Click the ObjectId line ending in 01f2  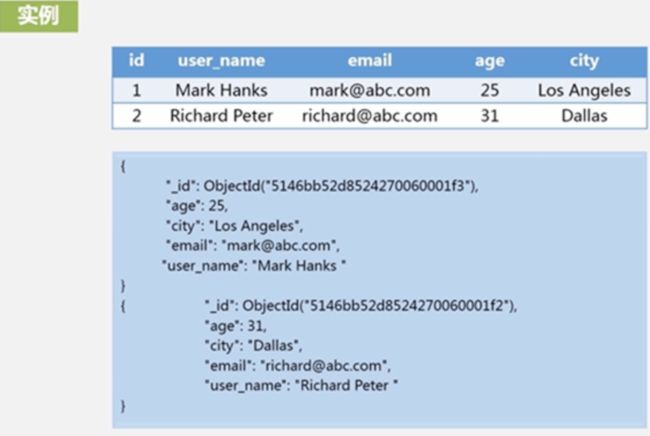(x=361, y=306)
